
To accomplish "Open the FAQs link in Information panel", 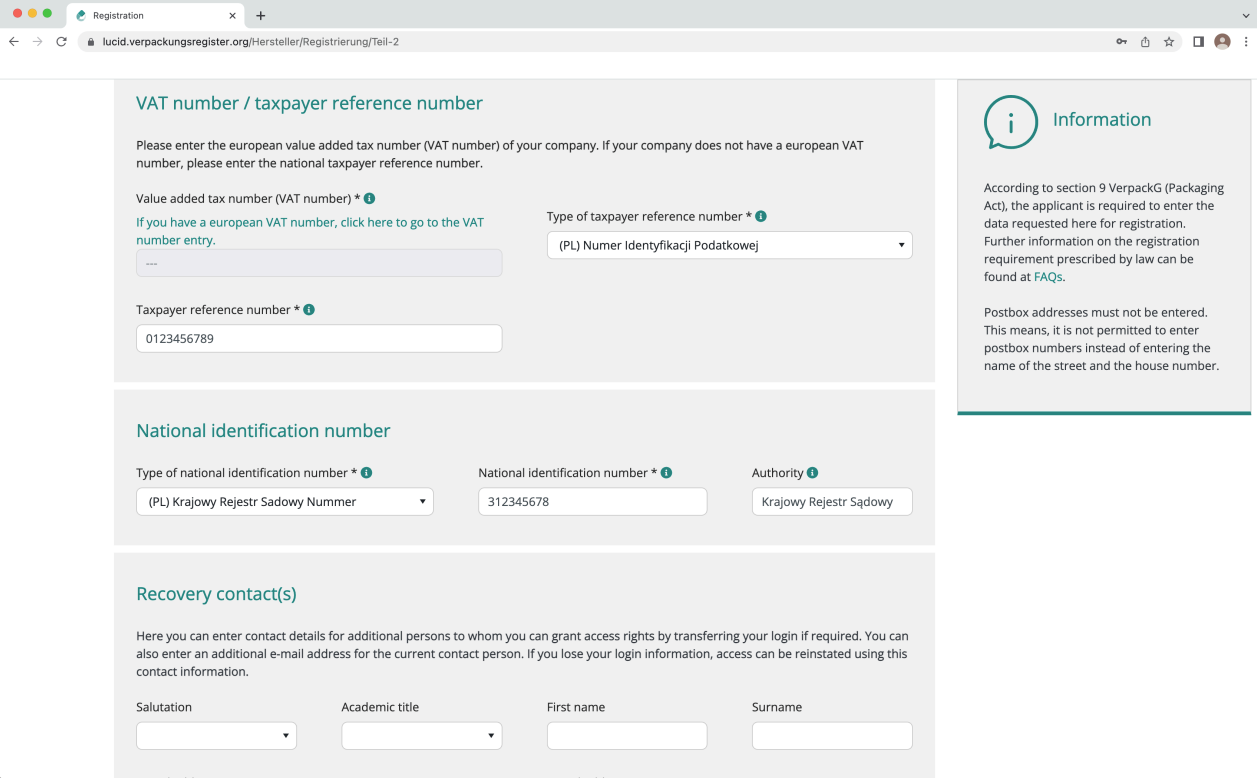I will (x=1047, y=277).
